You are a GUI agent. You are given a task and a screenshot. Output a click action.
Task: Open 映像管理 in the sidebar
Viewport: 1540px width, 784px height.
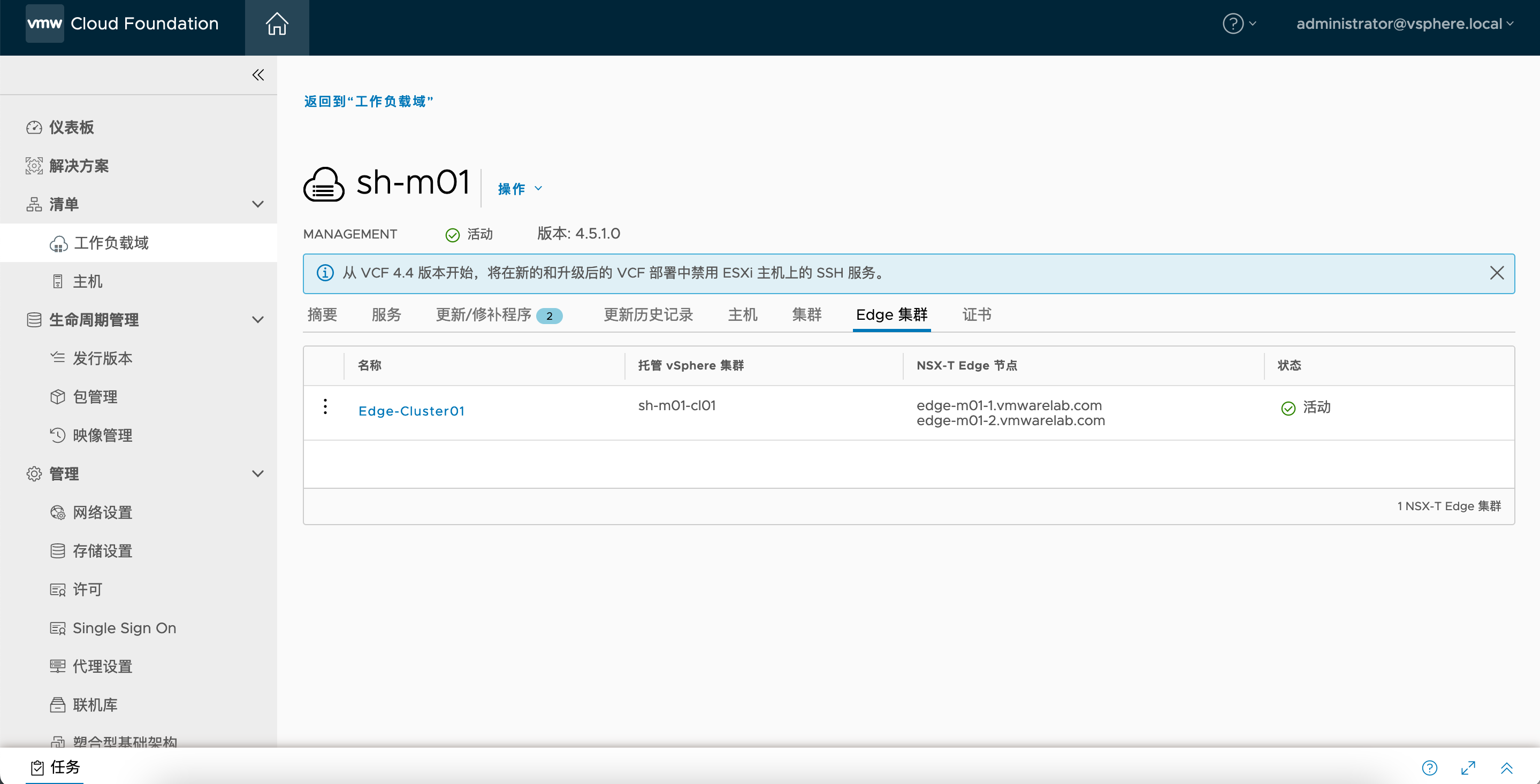tap(102, 436)
